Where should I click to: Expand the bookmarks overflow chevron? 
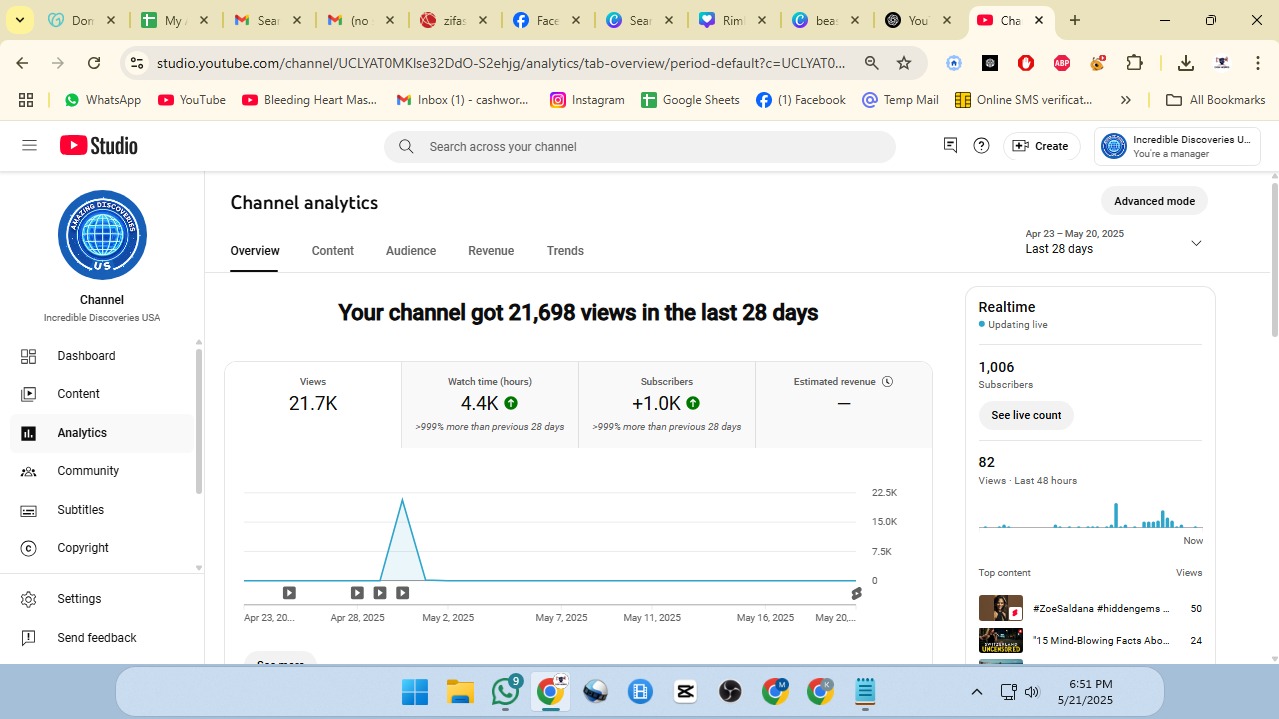point(1125,100)
